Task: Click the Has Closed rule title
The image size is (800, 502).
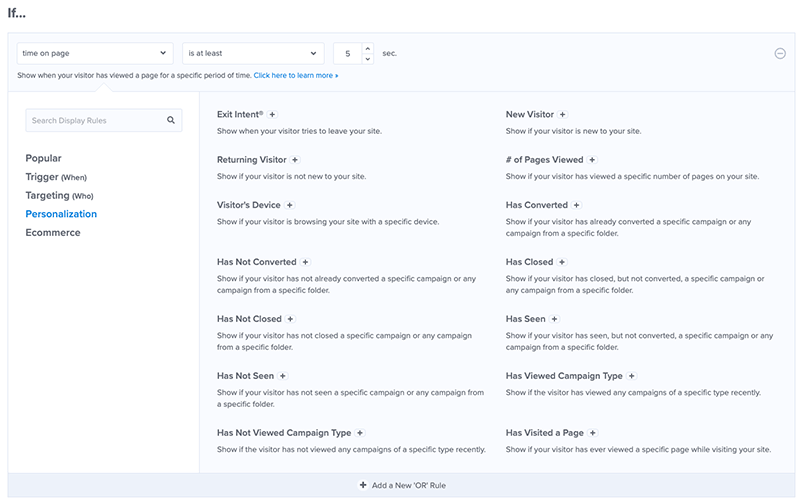Action: point(529,262)
